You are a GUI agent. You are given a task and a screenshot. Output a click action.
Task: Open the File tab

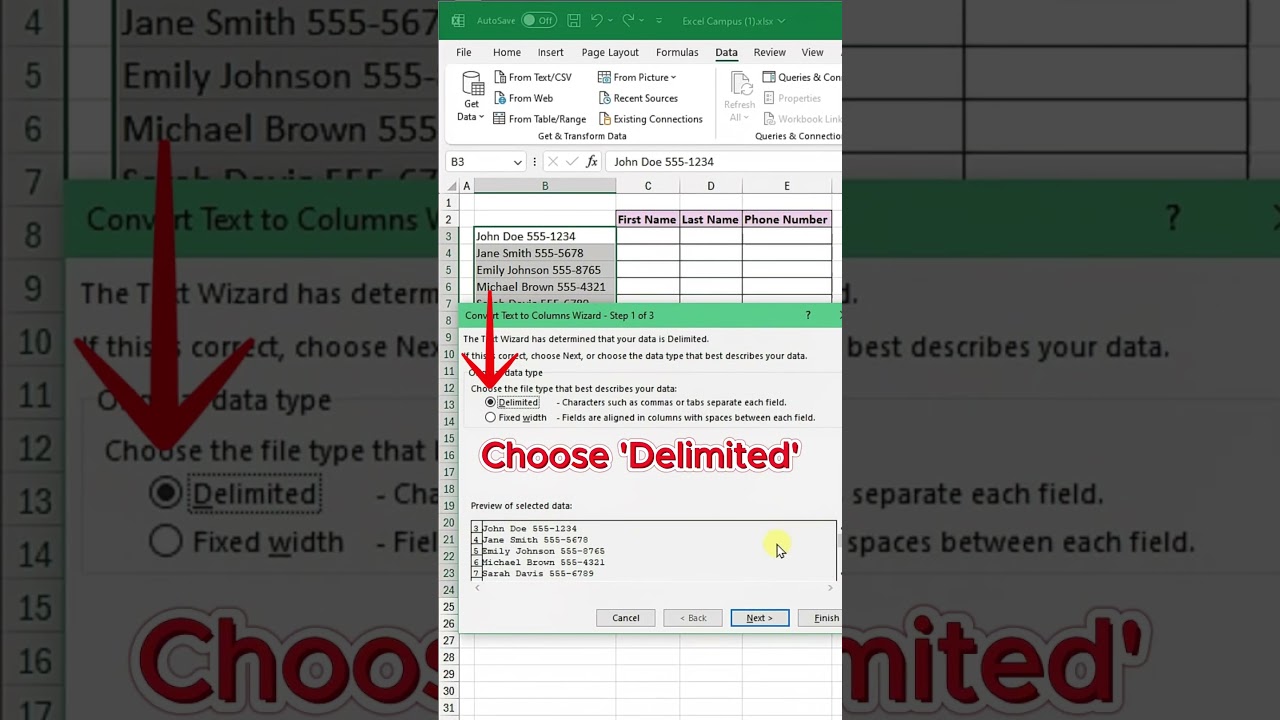464,52
